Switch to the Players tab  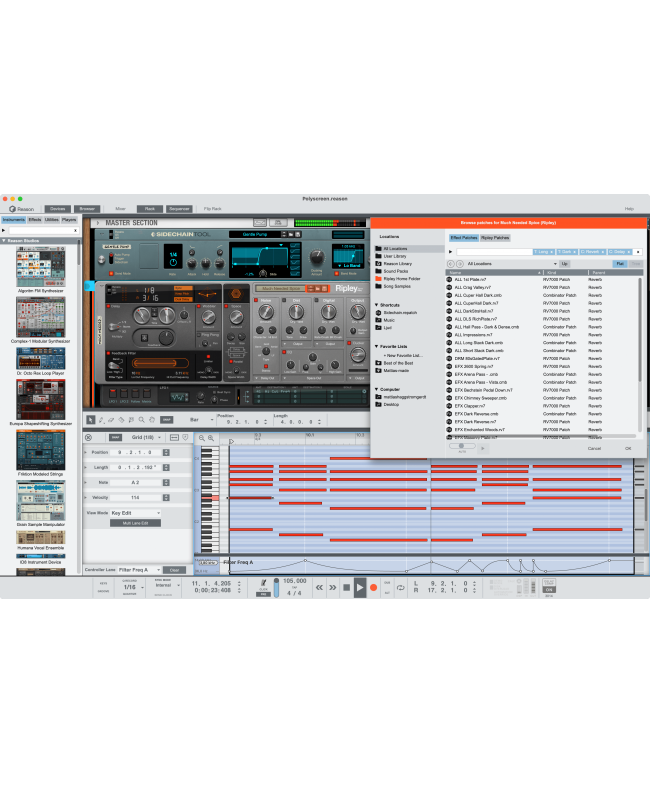(69, 220)
